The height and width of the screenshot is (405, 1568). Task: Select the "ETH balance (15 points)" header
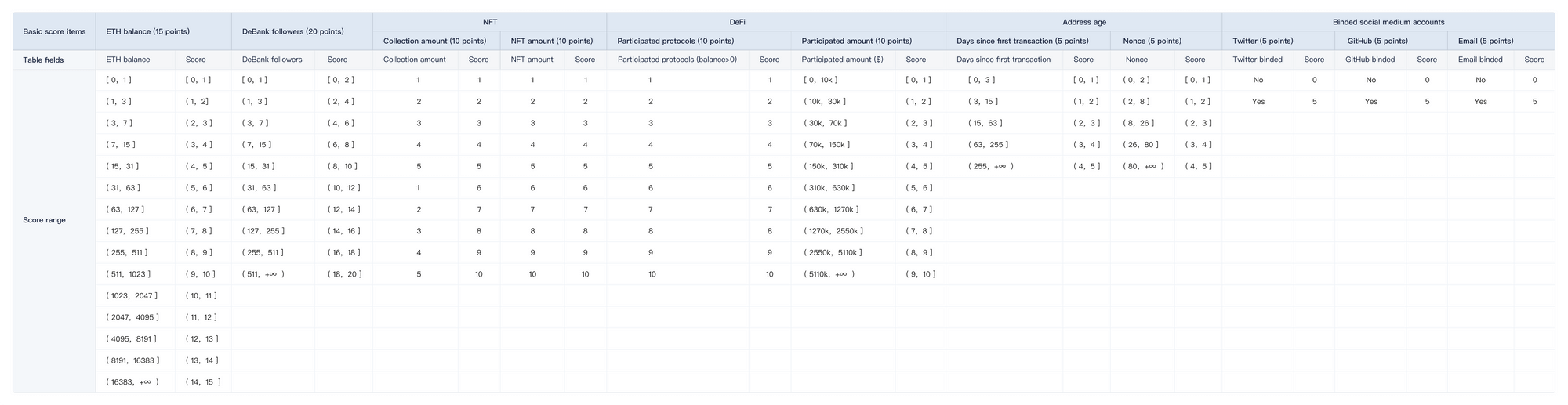[x=147, y=31]
